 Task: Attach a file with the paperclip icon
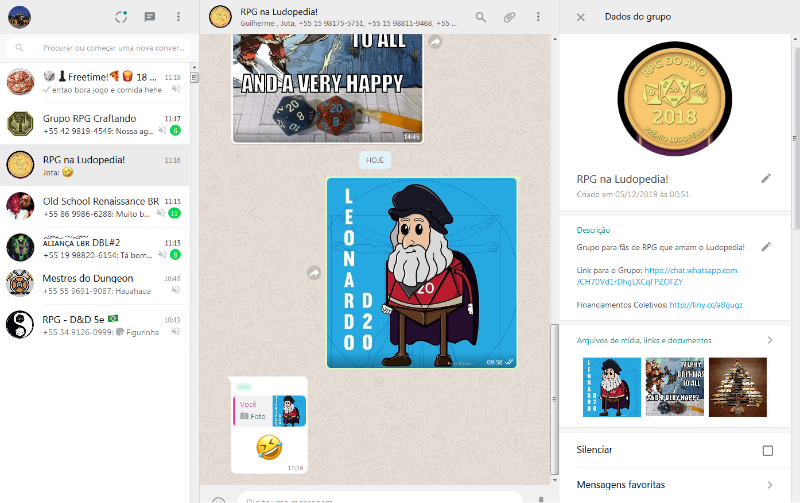pyautogui.click(x=509, y=17)
